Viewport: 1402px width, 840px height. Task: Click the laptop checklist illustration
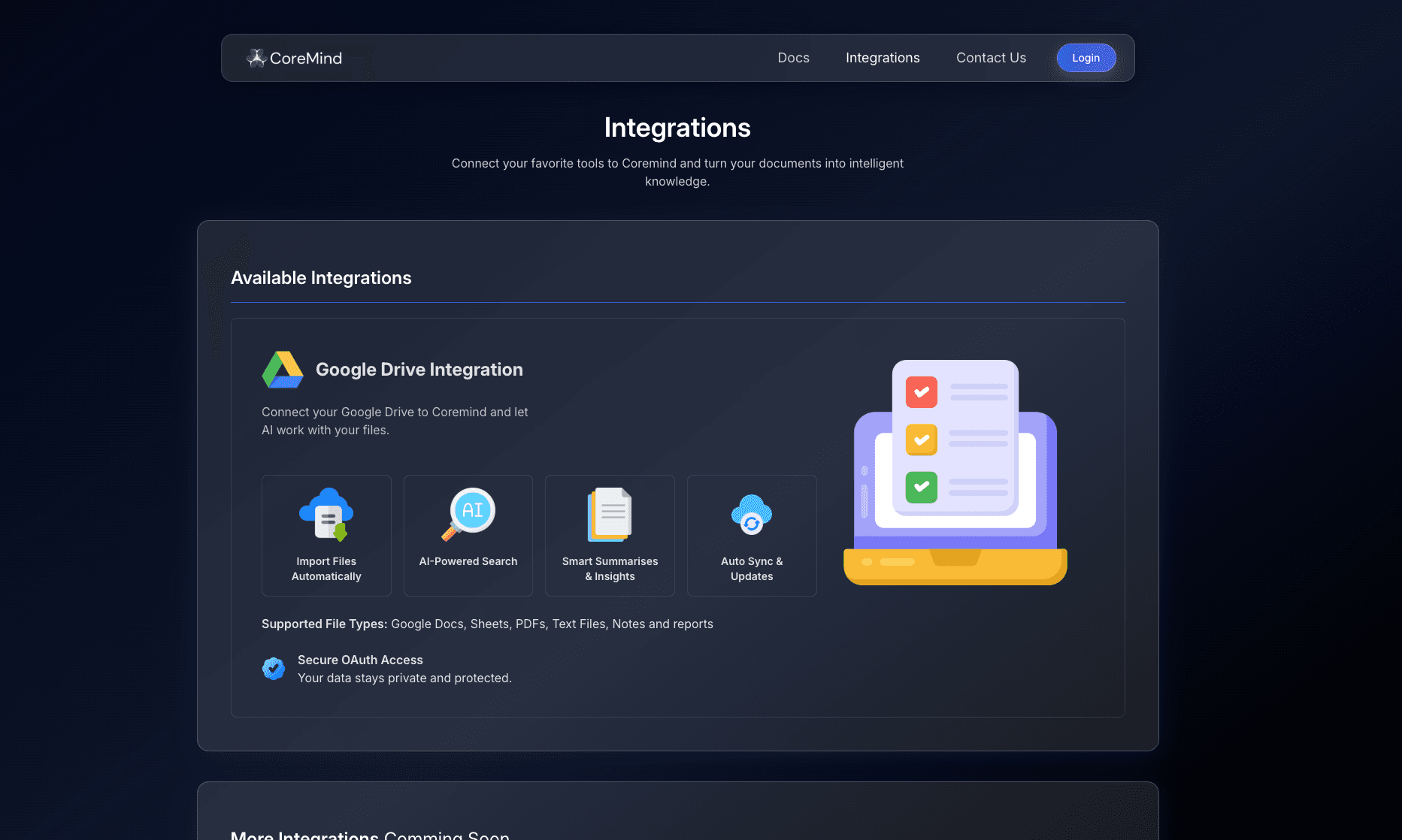pos(955,473)
